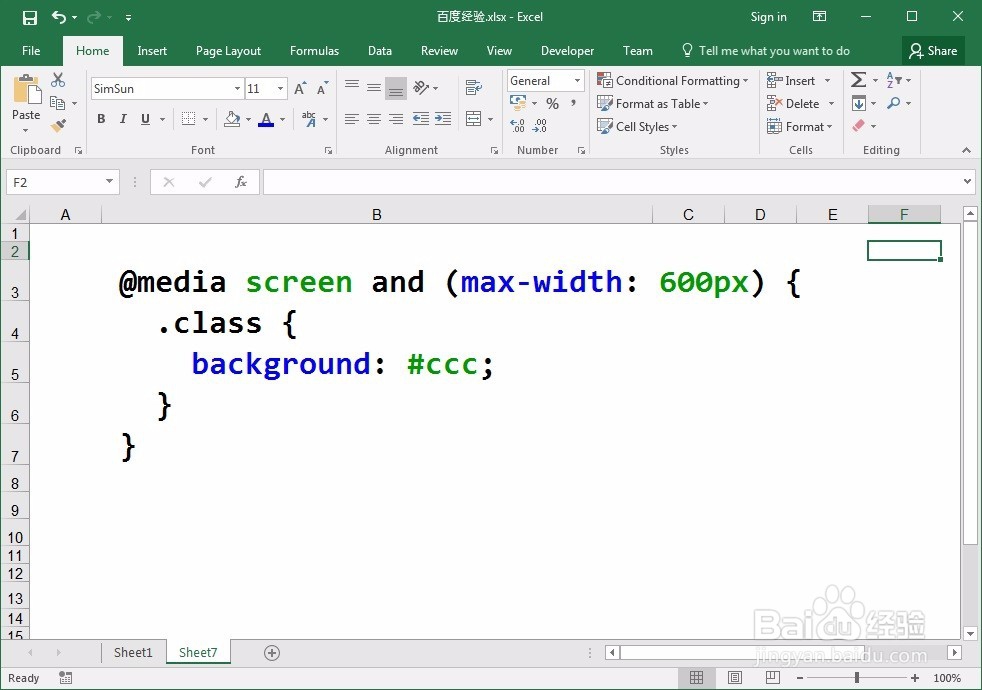Toggle Italic formatting

coord(123,119)
